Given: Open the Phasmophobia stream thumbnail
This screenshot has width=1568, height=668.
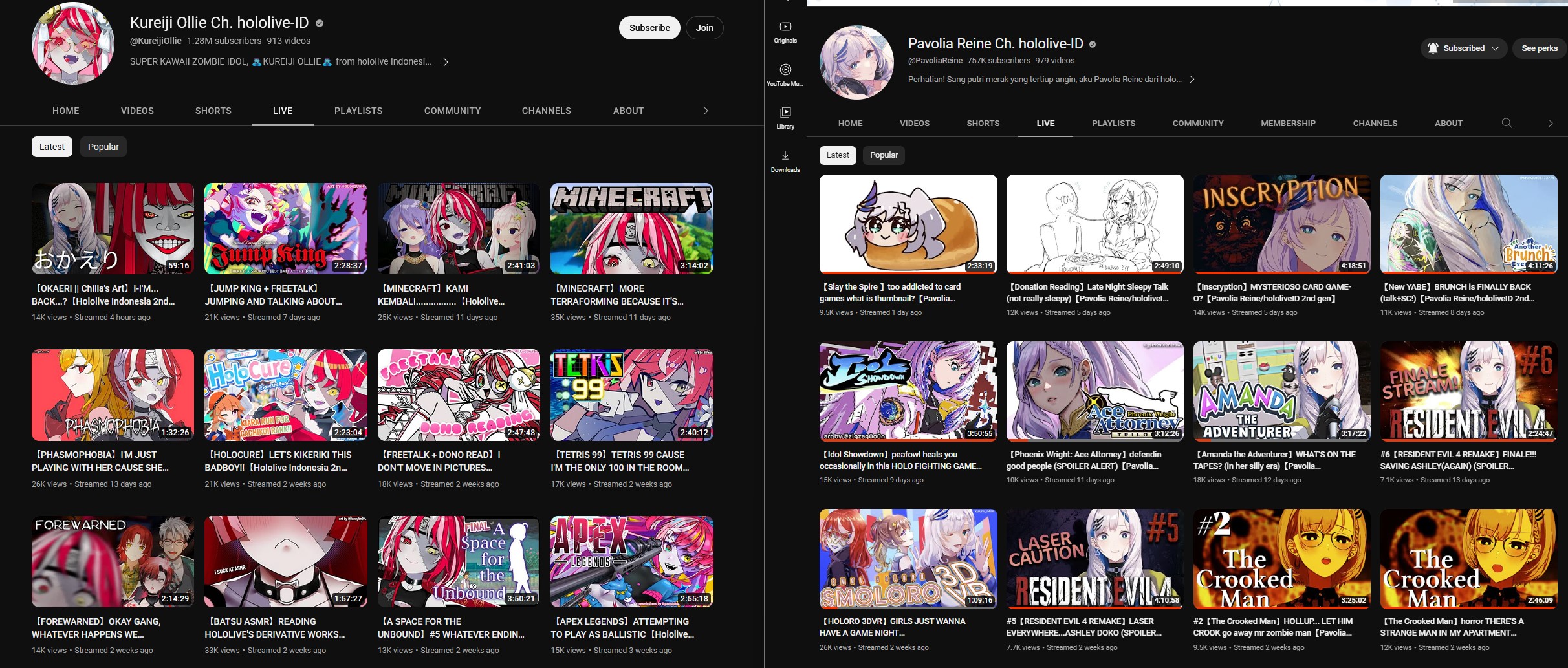Looking at the screenshot, I should [113, 395].
